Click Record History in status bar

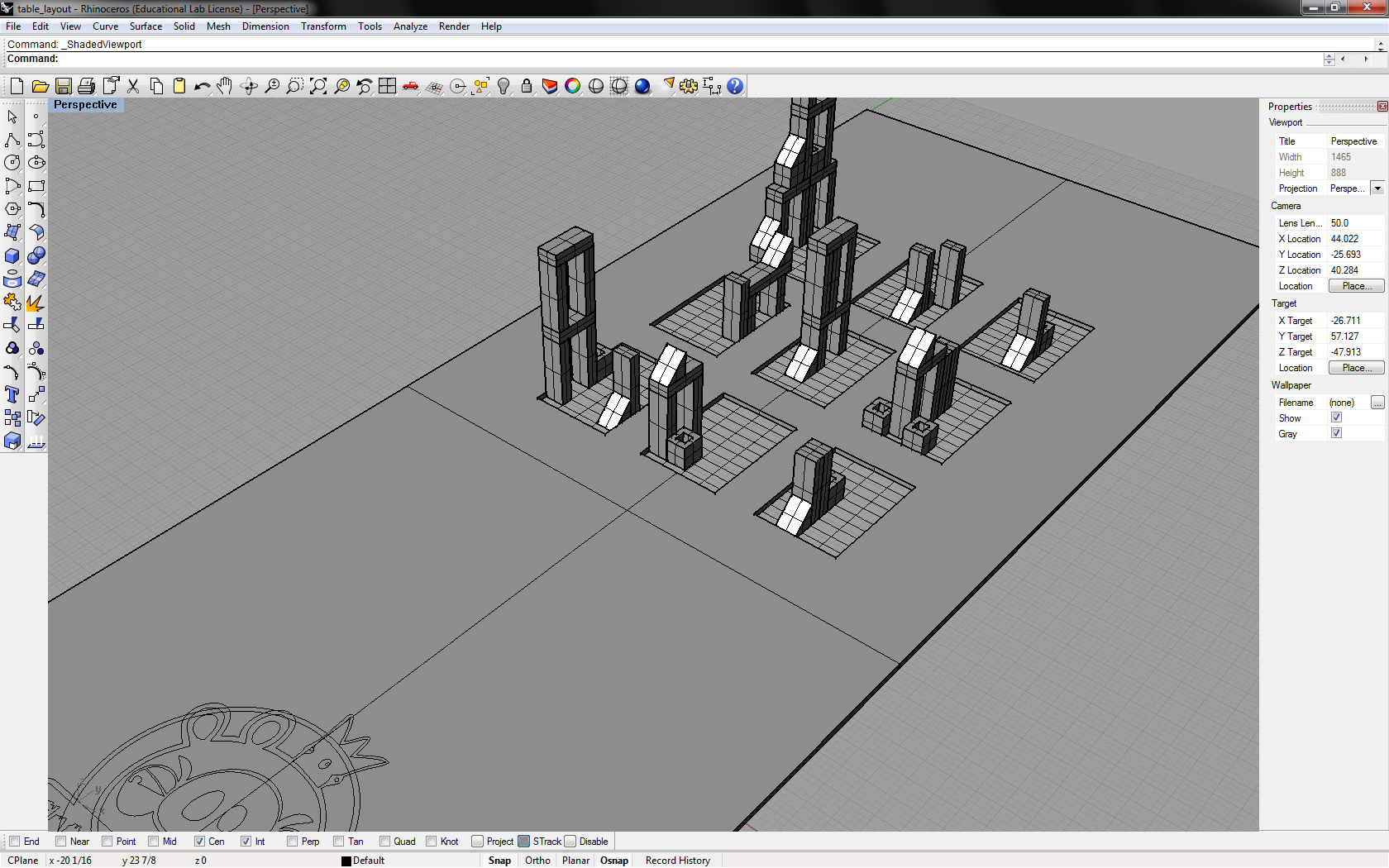pyautogui.click(x=678, y=861)
